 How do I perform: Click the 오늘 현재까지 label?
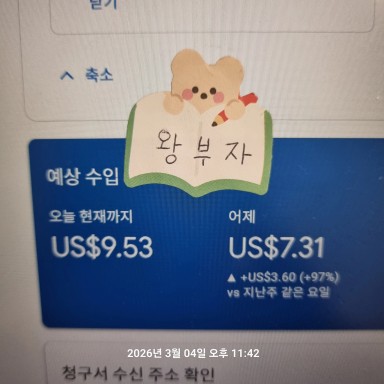[91, 217]
